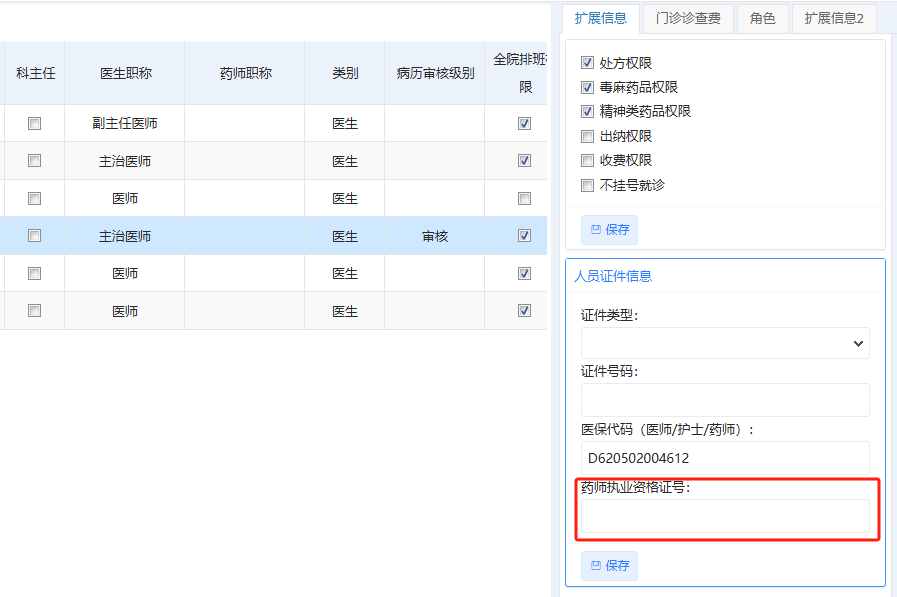897x597 pixels.
Task: Click the 药师职称 column header
Action: click(x=245, y=73)
